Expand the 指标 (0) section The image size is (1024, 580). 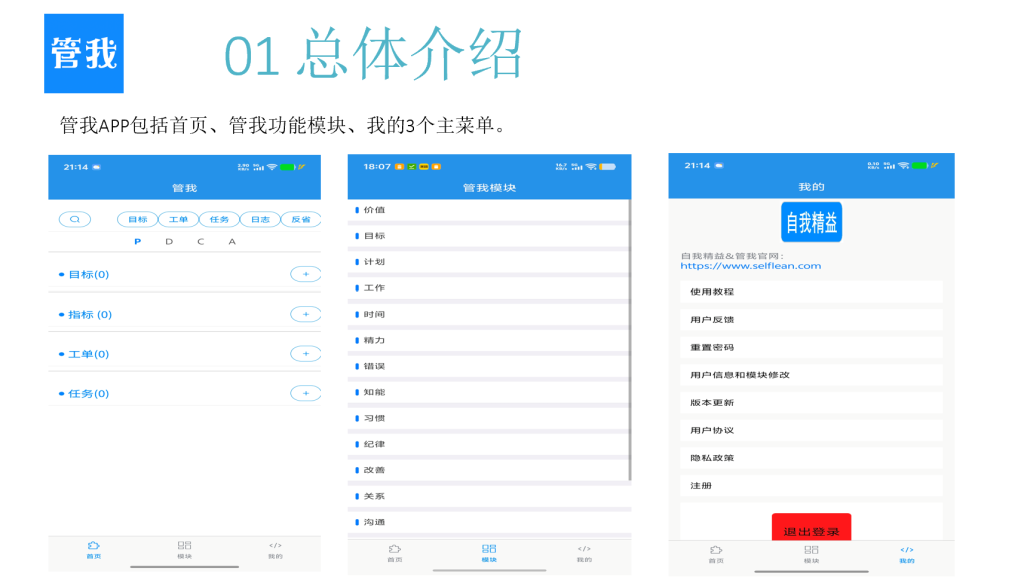point(90,314)
